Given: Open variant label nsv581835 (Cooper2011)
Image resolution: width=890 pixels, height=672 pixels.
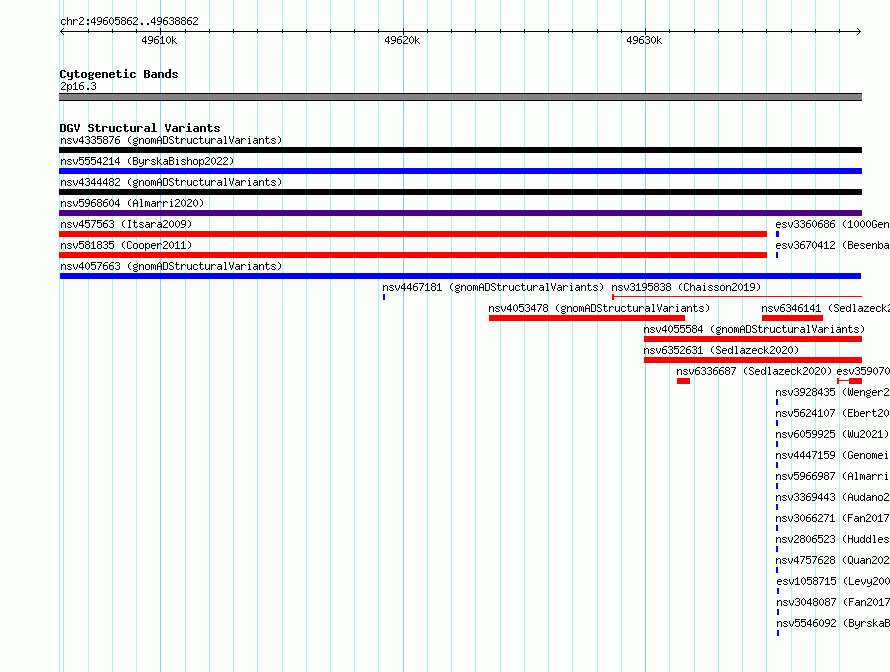Looking at the screenshot, I should click(126, 245).
